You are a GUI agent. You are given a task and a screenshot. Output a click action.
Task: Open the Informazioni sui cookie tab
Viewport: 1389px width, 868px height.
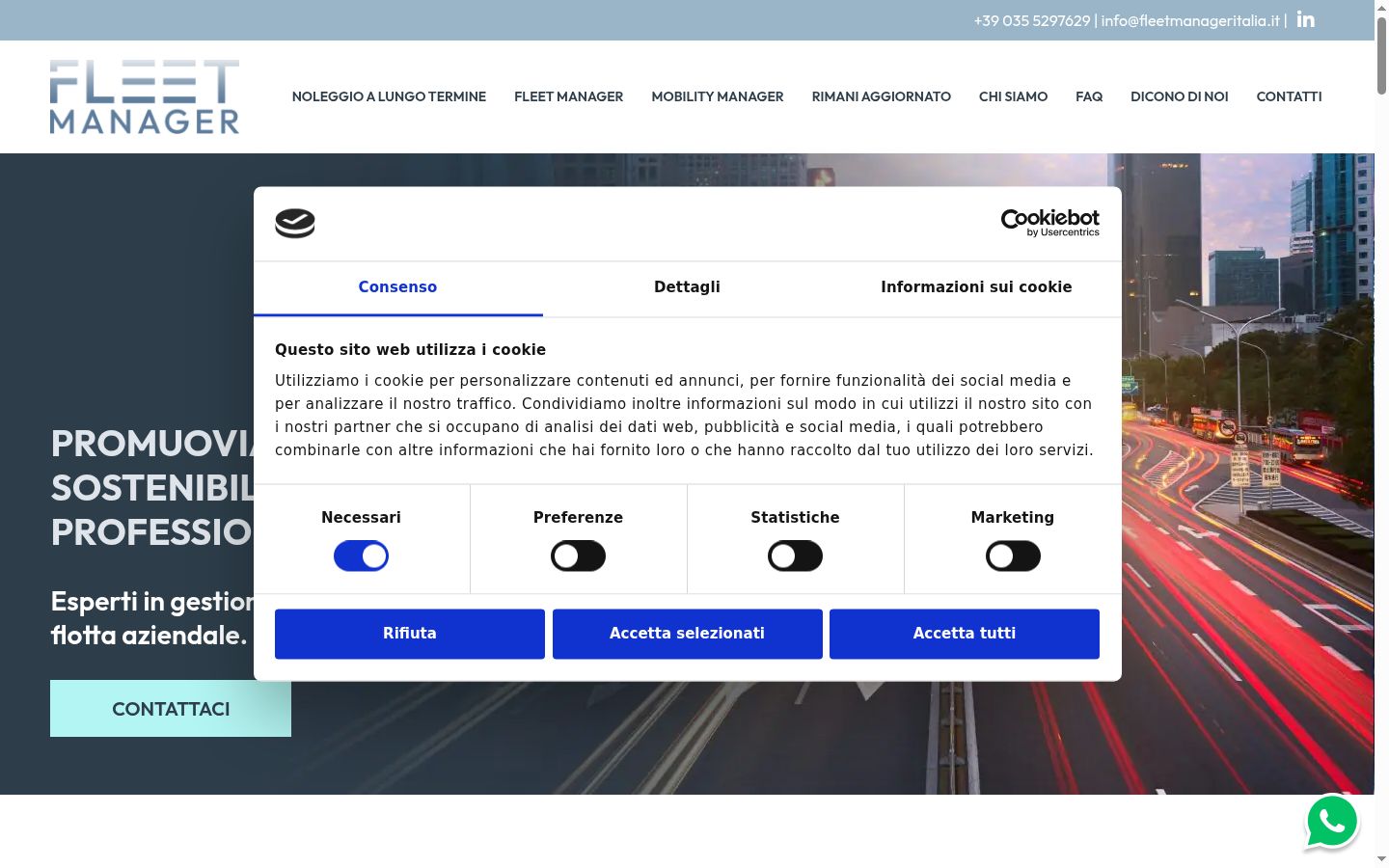(x=976, y=287)
